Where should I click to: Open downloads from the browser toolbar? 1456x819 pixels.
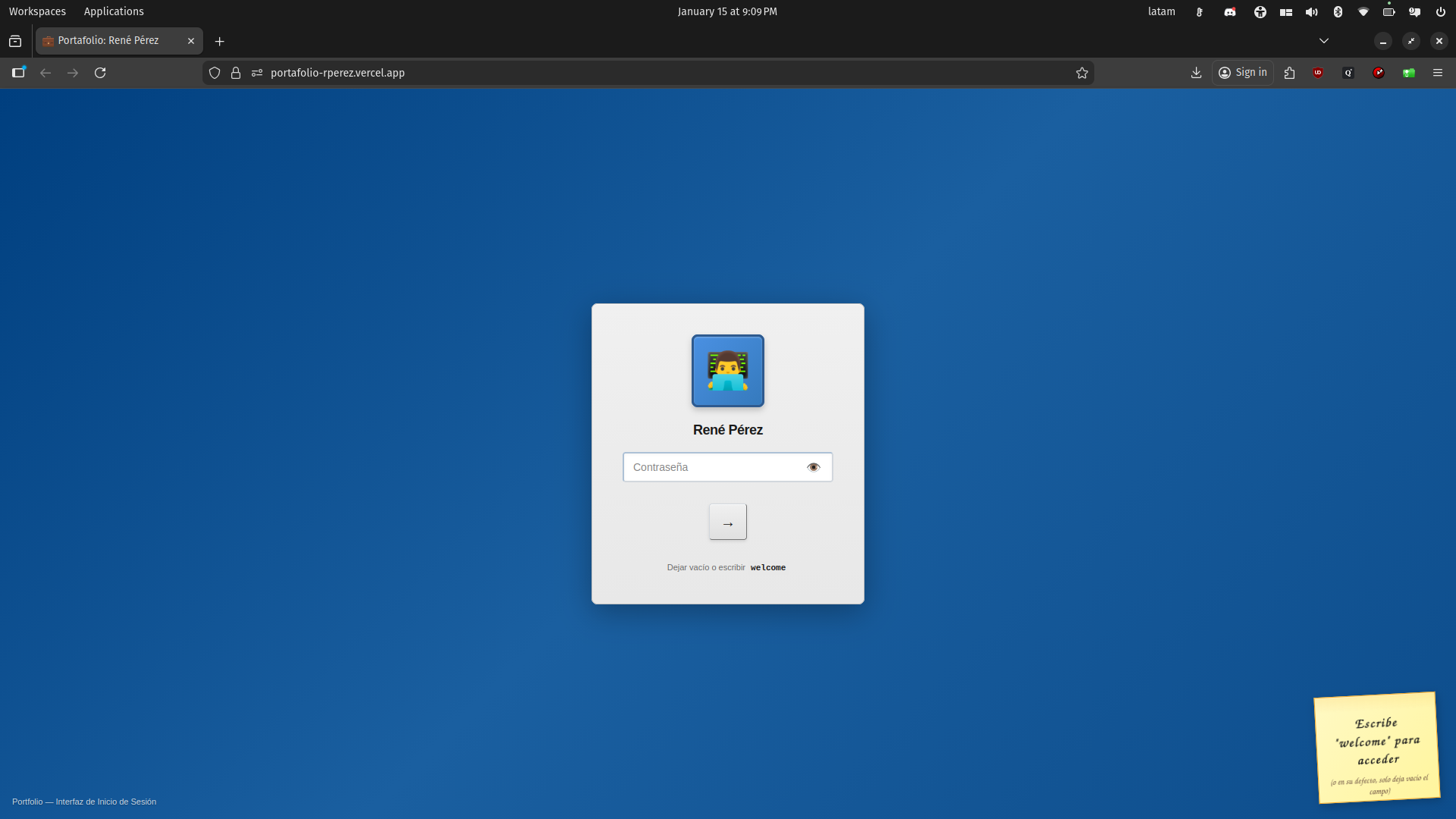pyautogui.click(x=1196, y=73)
